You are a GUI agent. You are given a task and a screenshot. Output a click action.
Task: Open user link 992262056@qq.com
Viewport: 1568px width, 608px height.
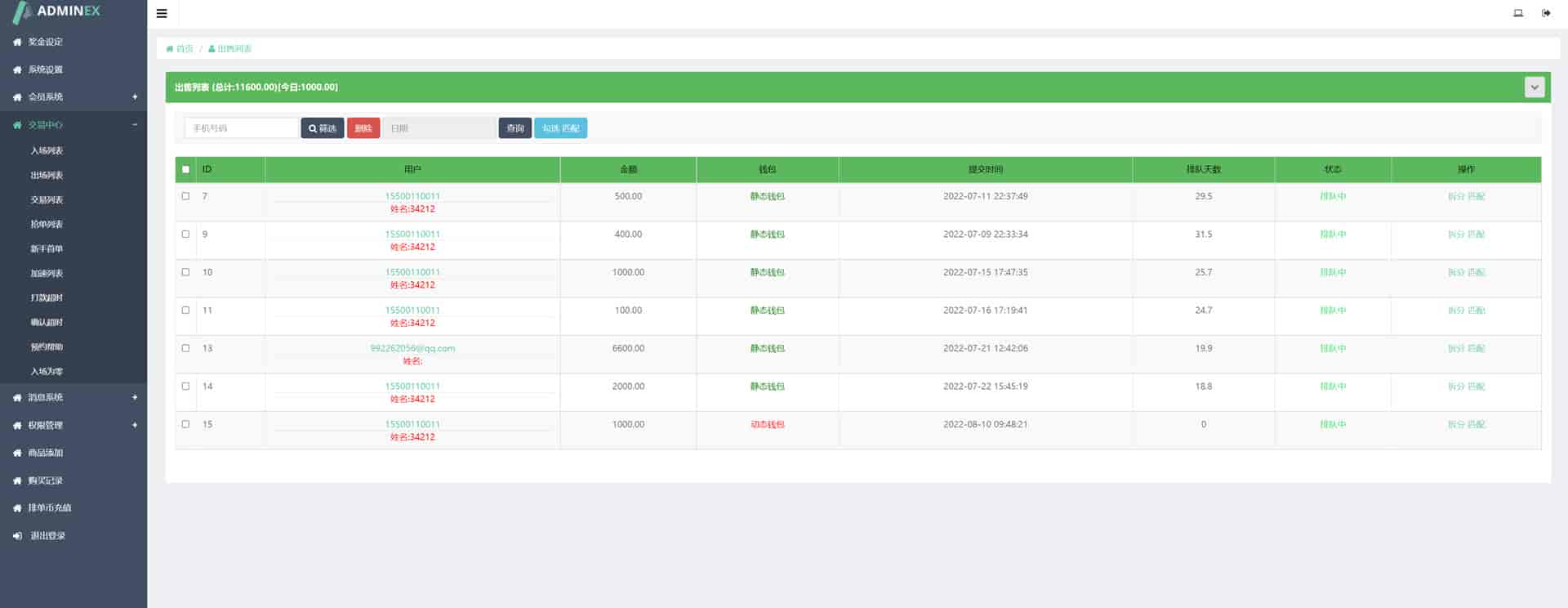(x=412, y=348)
